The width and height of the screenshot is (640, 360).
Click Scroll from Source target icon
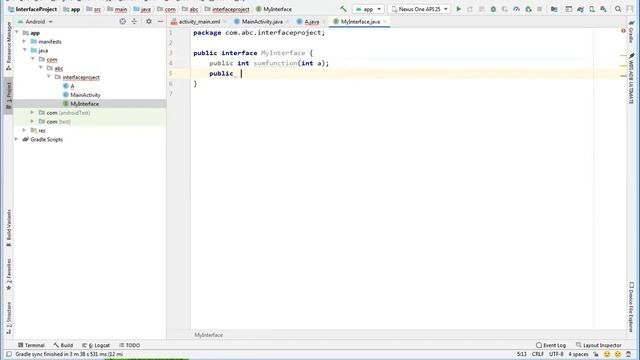click(122, 21)
